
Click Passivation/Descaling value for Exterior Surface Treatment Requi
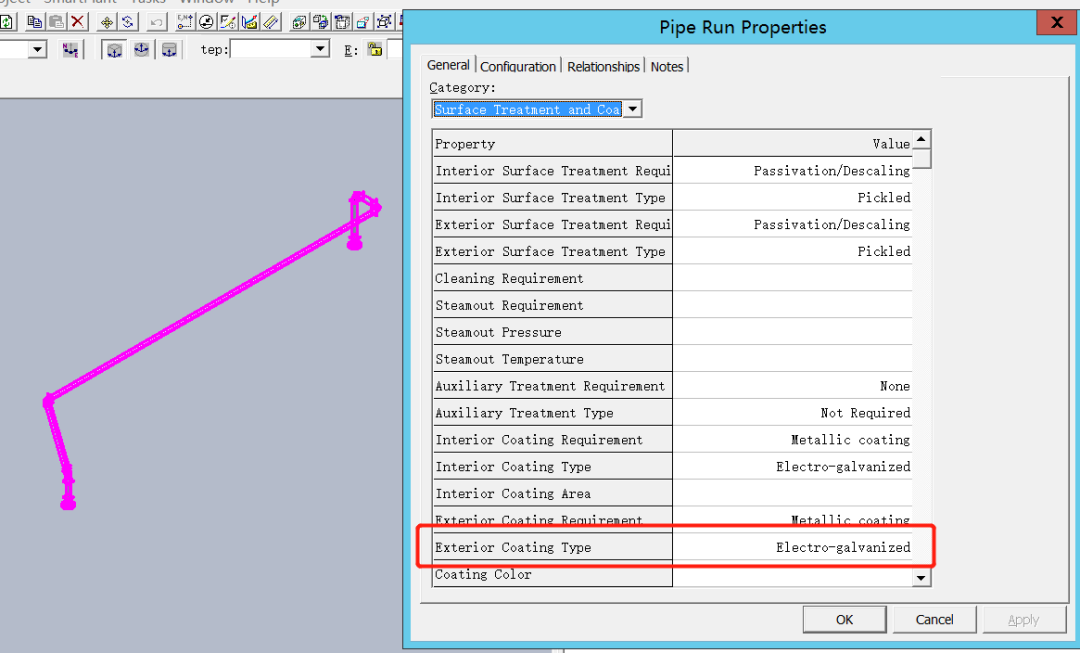tap(792, 224)
